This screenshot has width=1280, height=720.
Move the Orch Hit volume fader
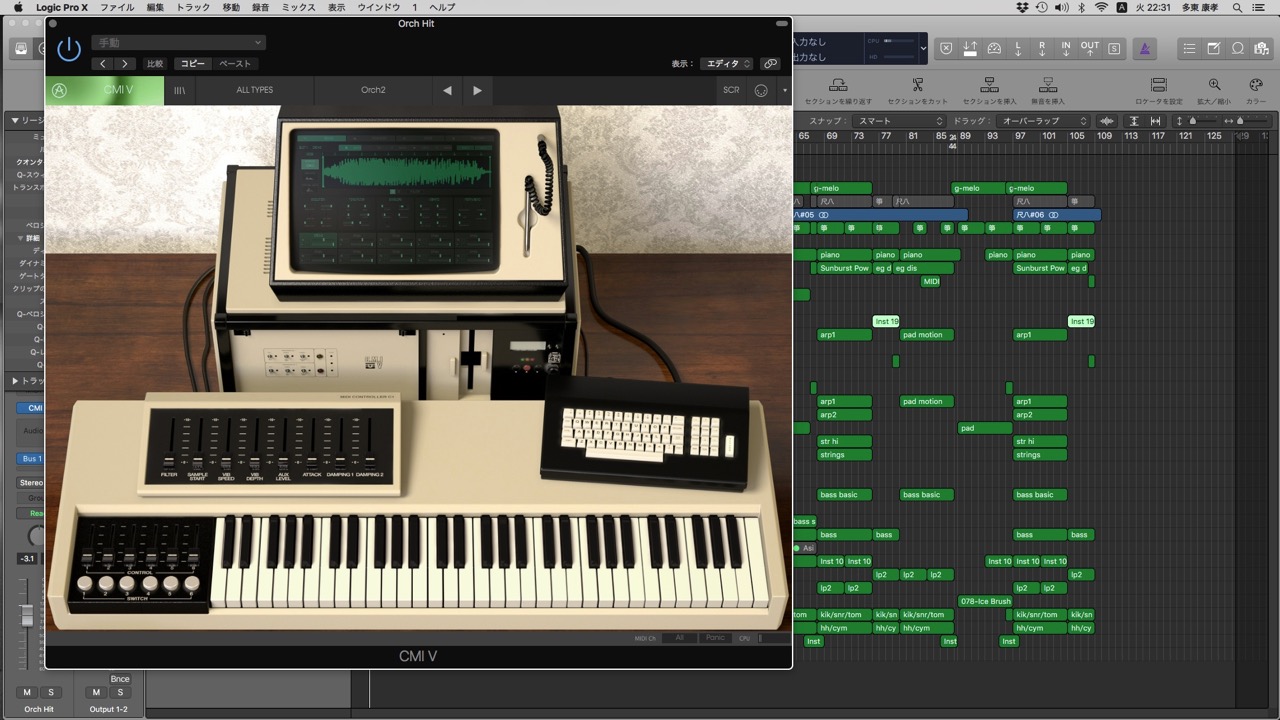28,616
